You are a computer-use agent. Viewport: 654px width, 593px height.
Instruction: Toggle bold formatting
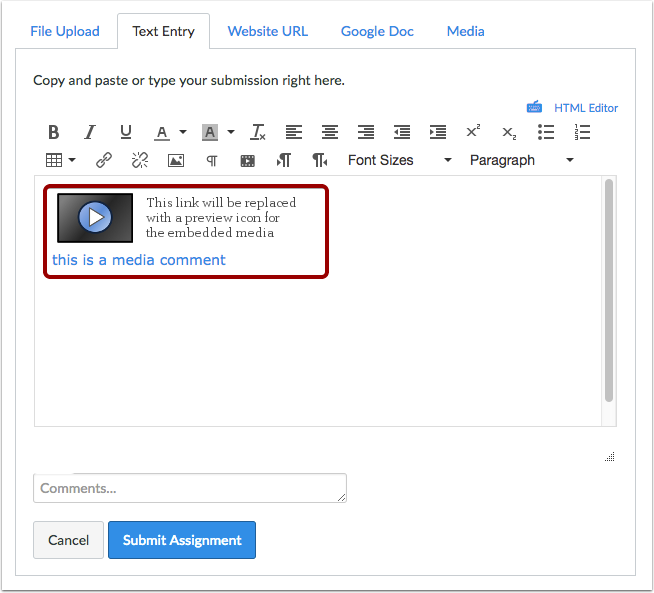(x=53, y=132)
